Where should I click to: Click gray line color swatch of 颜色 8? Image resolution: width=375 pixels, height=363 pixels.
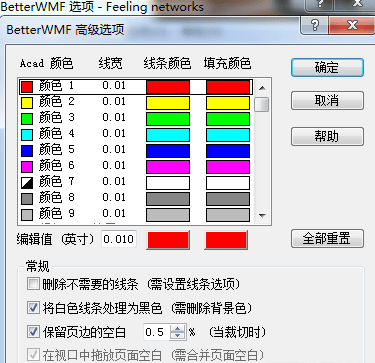[168, 199]
